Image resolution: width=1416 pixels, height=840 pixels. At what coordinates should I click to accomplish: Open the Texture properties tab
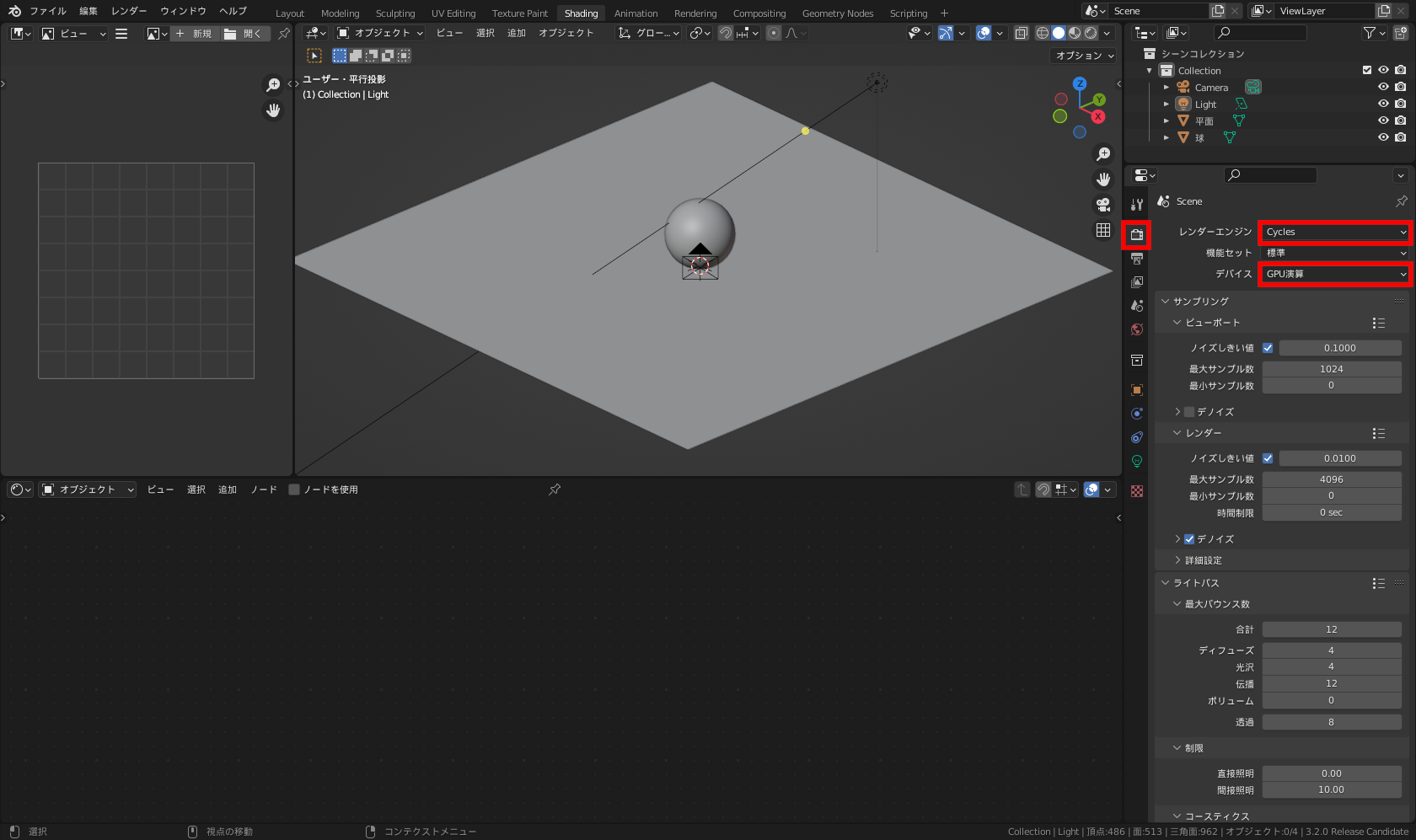(x=1137, y=491)
